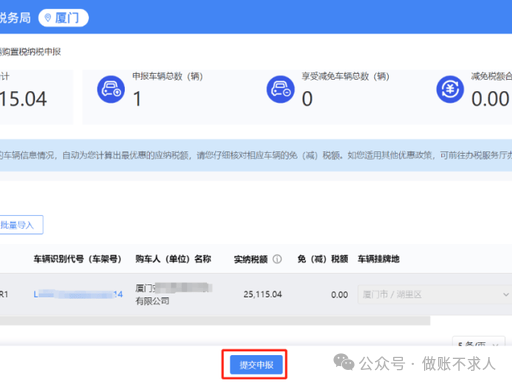This screenshot has width=512, height=384.
Task: Click the car icon for 申报车辆总数
Action: (111, 89)
